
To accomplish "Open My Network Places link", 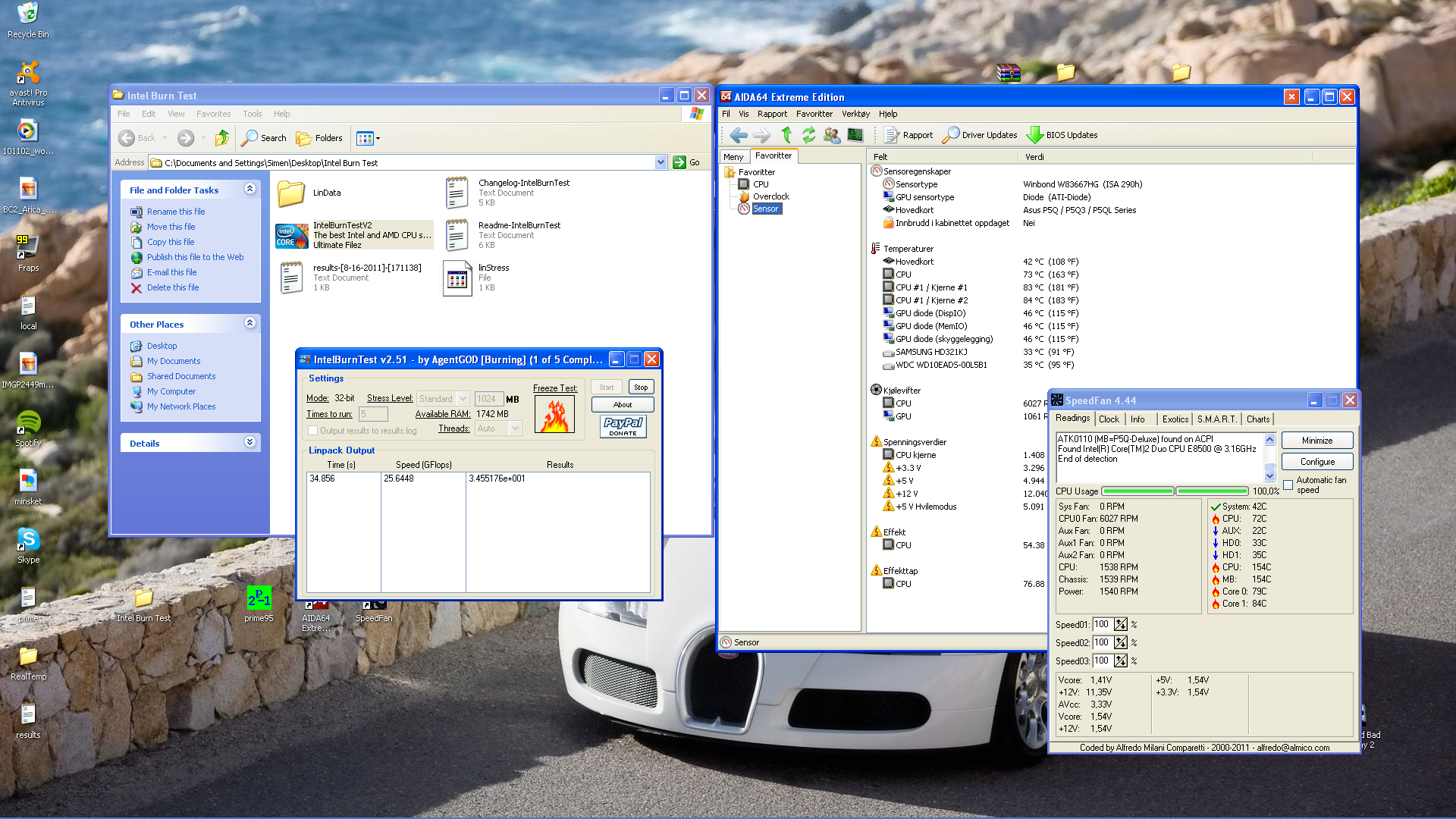I will 181,406.
